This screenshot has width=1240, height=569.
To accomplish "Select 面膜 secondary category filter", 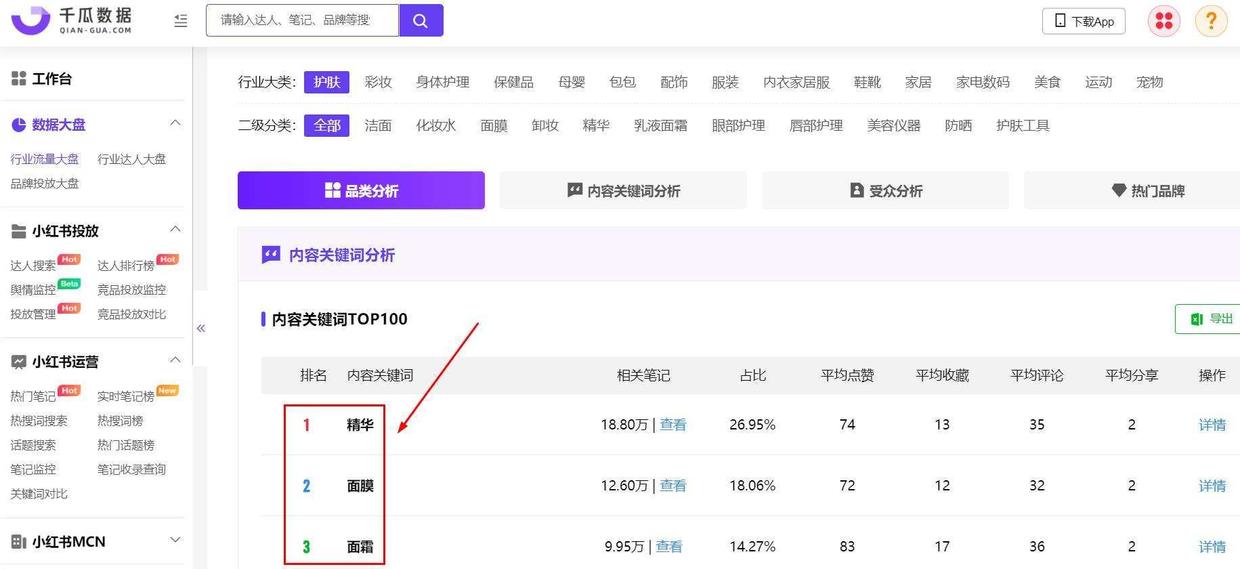I will 494,125.
